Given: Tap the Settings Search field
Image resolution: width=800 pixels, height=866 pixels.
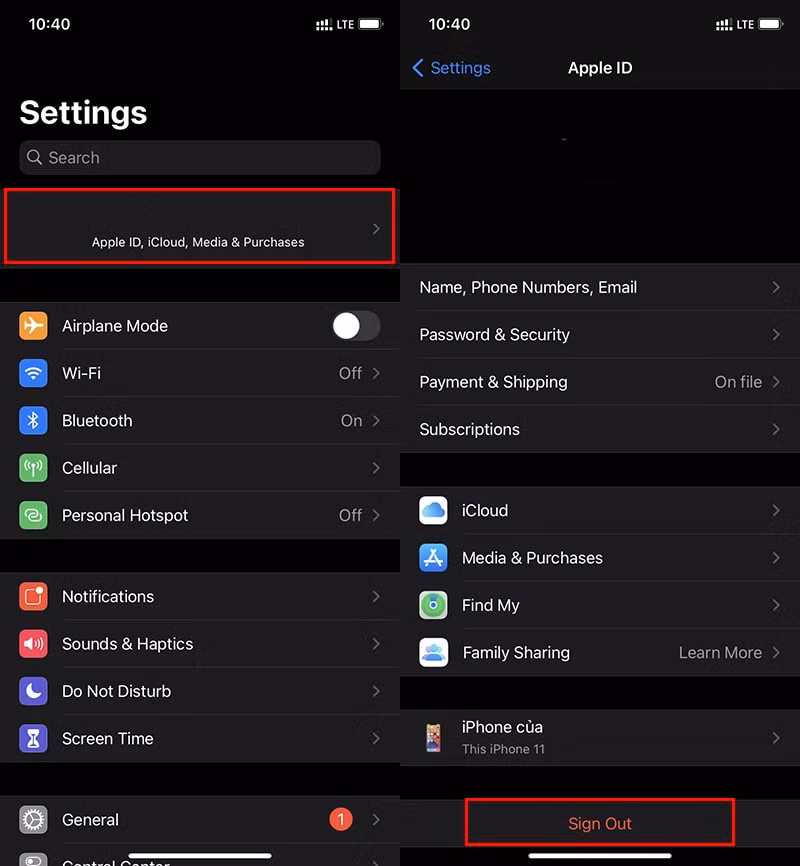Looking at the screenshot, I should tap(200, 157).
